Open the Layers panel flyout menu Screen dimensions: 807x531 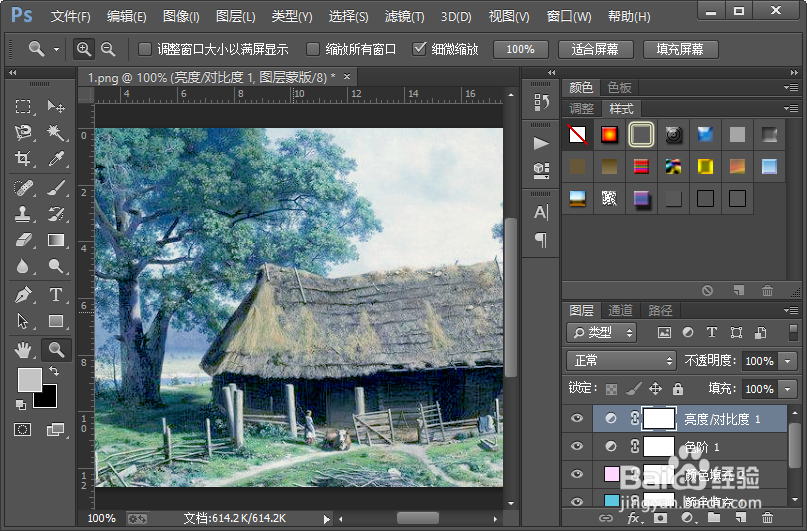point(791,310)
